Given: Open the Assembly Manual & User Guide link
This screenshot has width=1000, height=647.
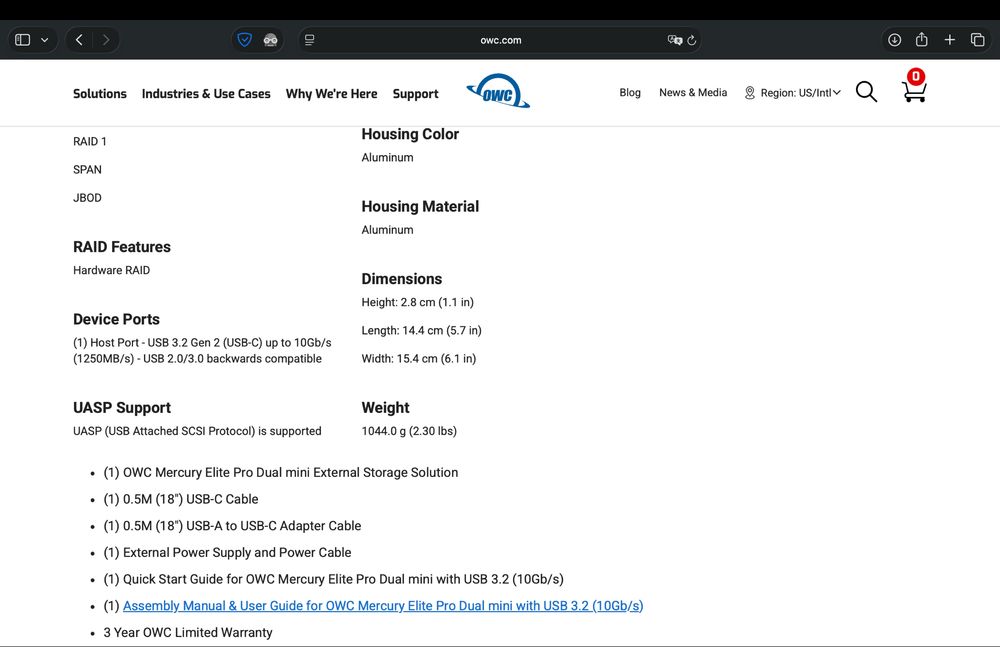Looking at the screenshot, I should point(383,606).
